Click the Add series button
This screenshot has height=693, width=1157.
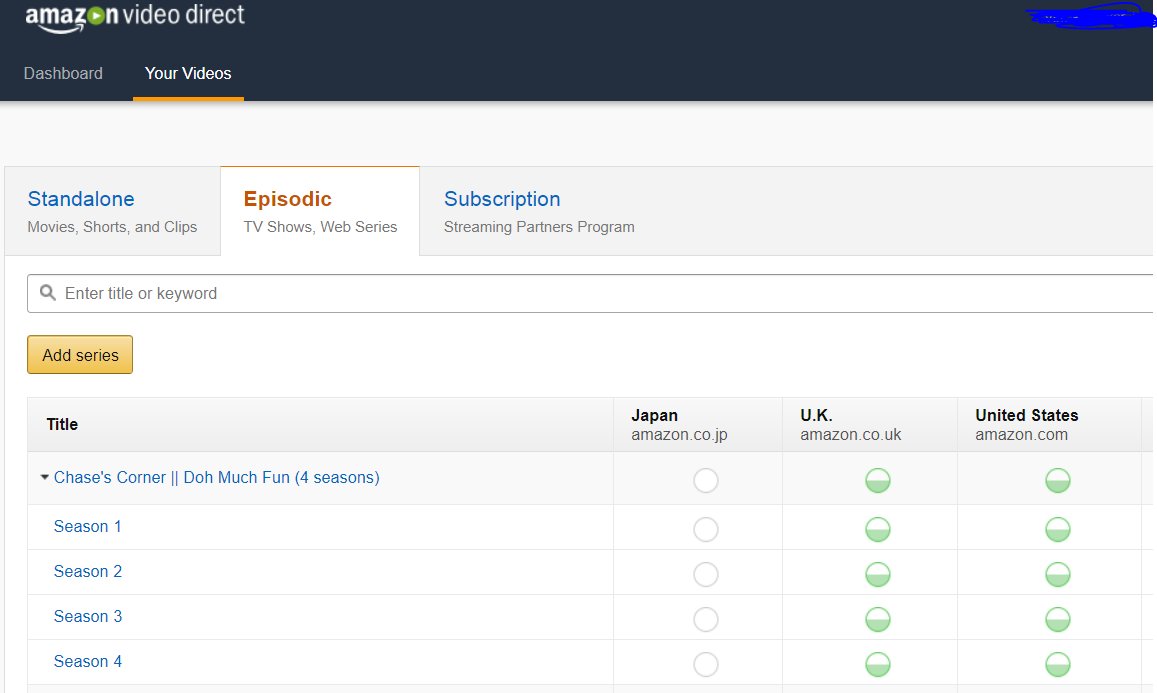[x=80, y=355]
